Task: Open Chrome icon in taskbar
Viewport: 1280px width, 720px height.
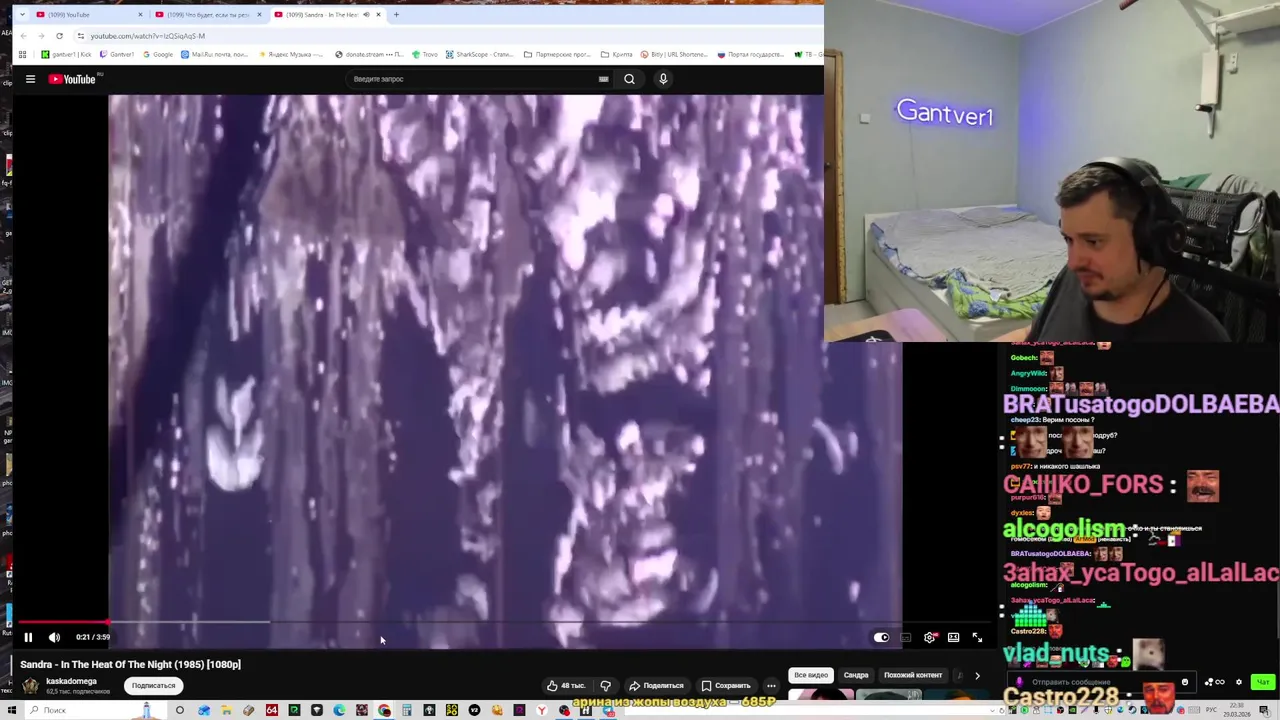Action: (x=384, y=710)
